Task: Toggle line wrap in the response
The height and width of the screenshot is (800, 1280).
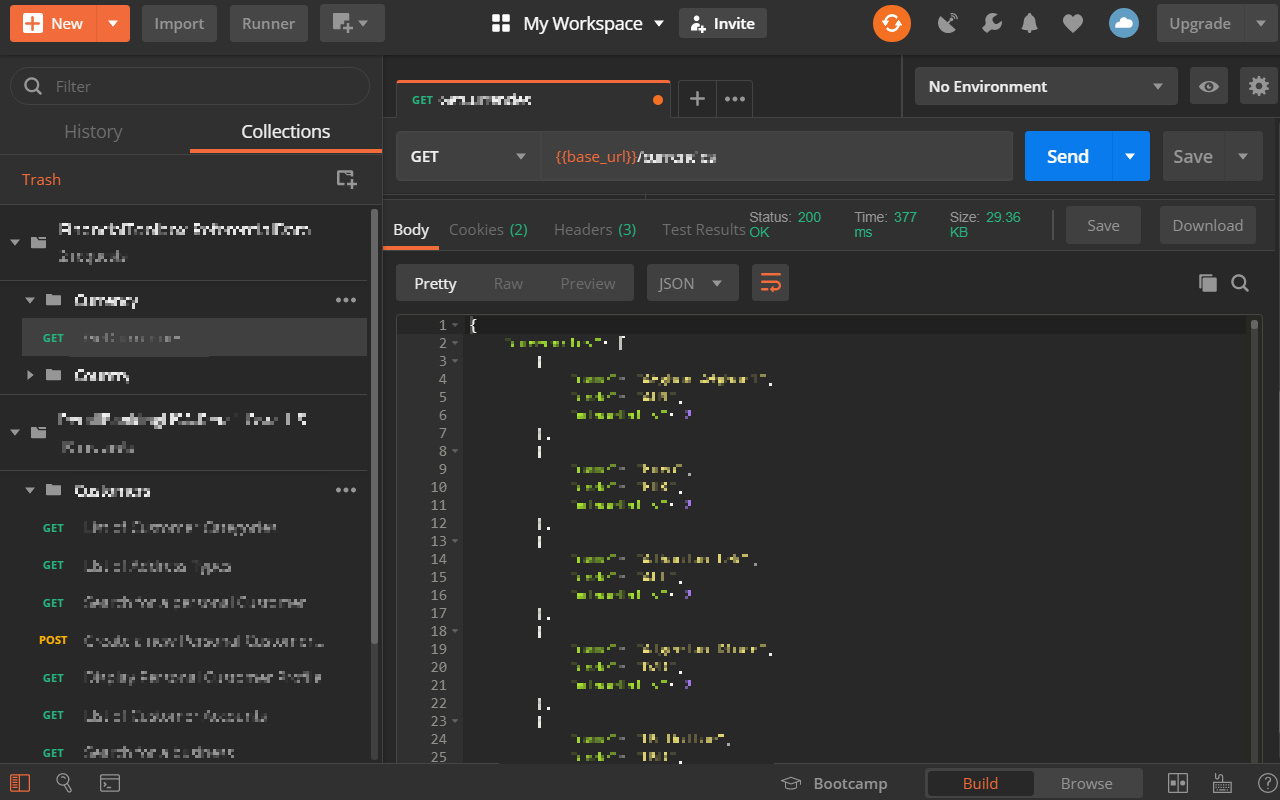Action: point(770,283)
